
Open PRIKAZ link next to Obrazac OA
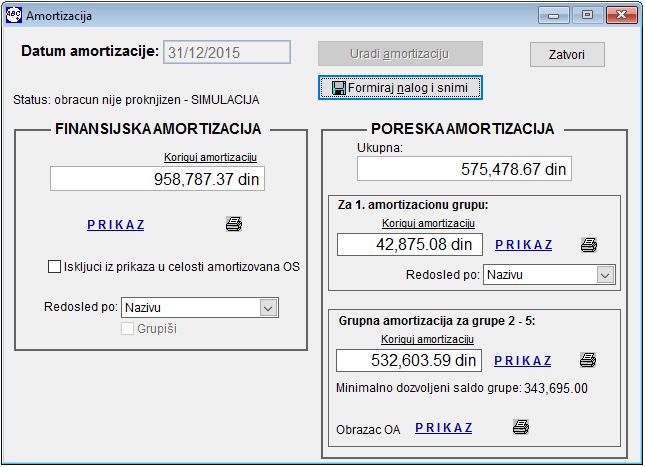444,428
